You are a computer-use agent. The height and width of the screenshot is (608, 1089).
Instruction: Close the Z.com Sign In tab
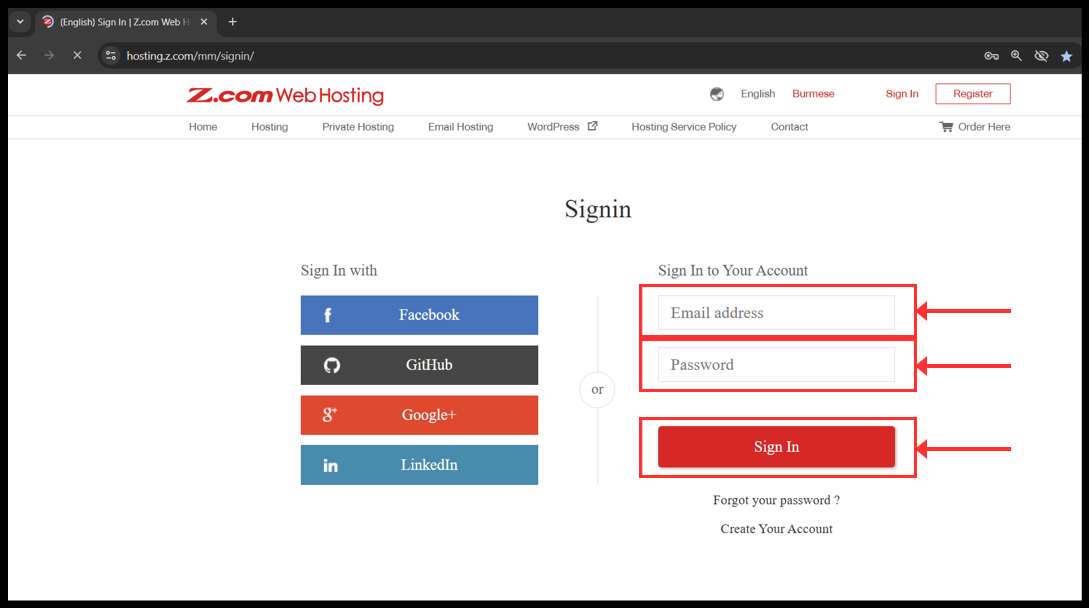coord(203,22)
